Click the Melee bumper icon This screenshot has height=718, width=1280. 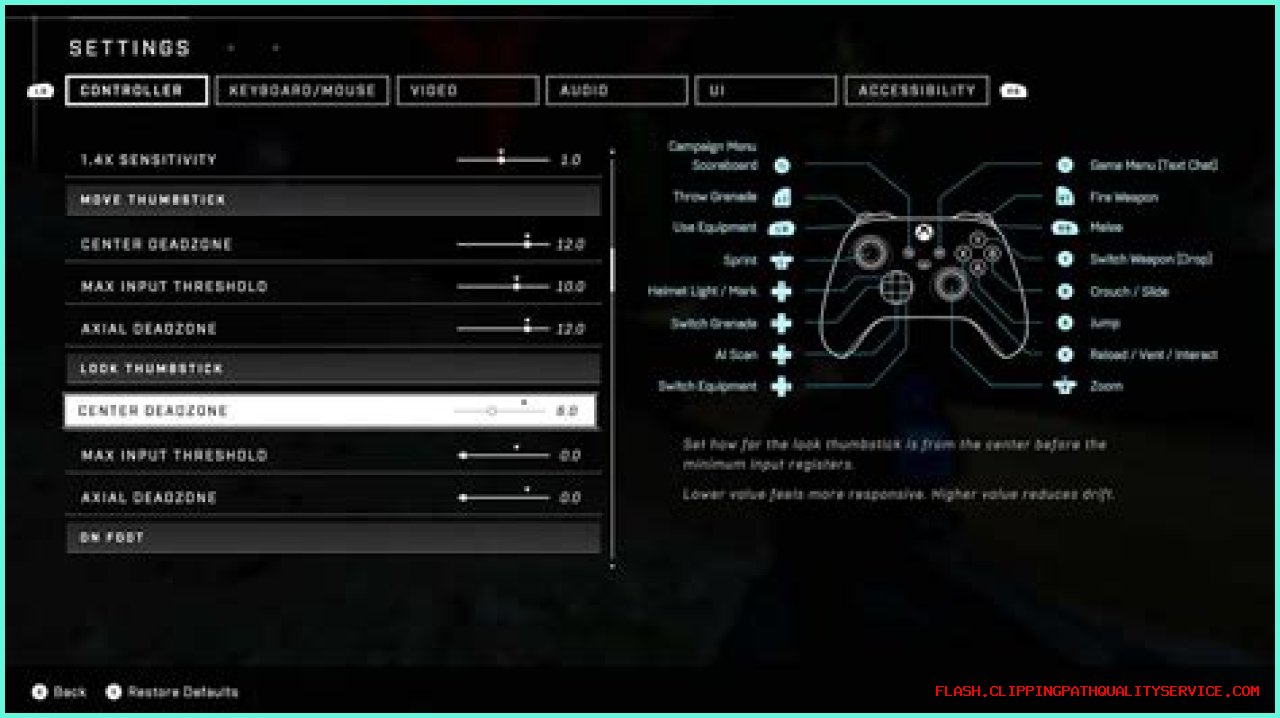click(x=1066, y=228)
